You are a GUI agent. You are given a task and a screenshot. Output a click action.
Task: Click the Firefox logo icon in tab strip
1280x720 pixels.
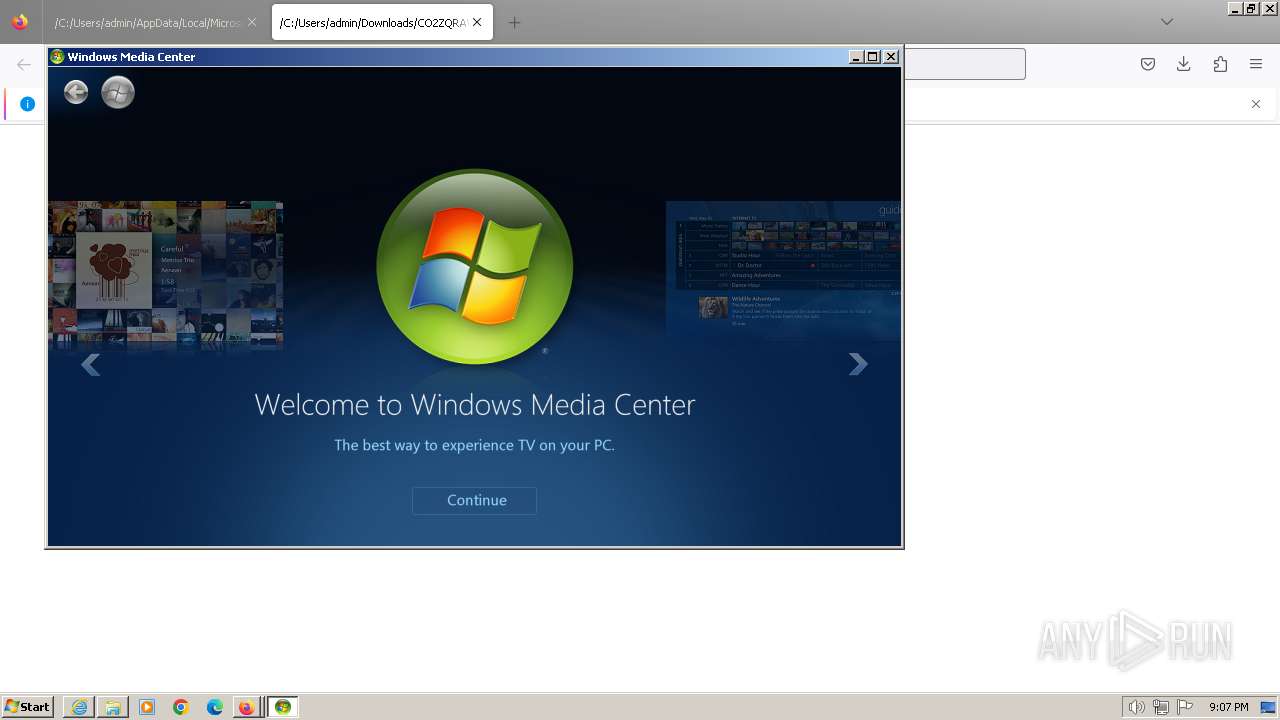(20, 21)
